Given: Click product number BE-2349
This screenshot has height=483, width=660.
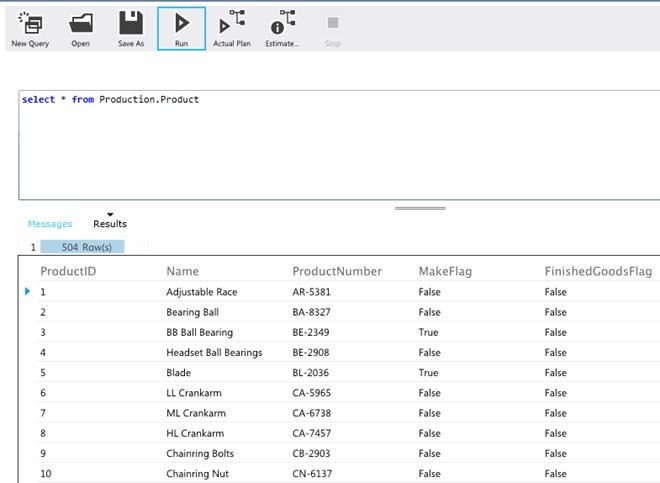Looking at the screenshot, I should 311,332.
